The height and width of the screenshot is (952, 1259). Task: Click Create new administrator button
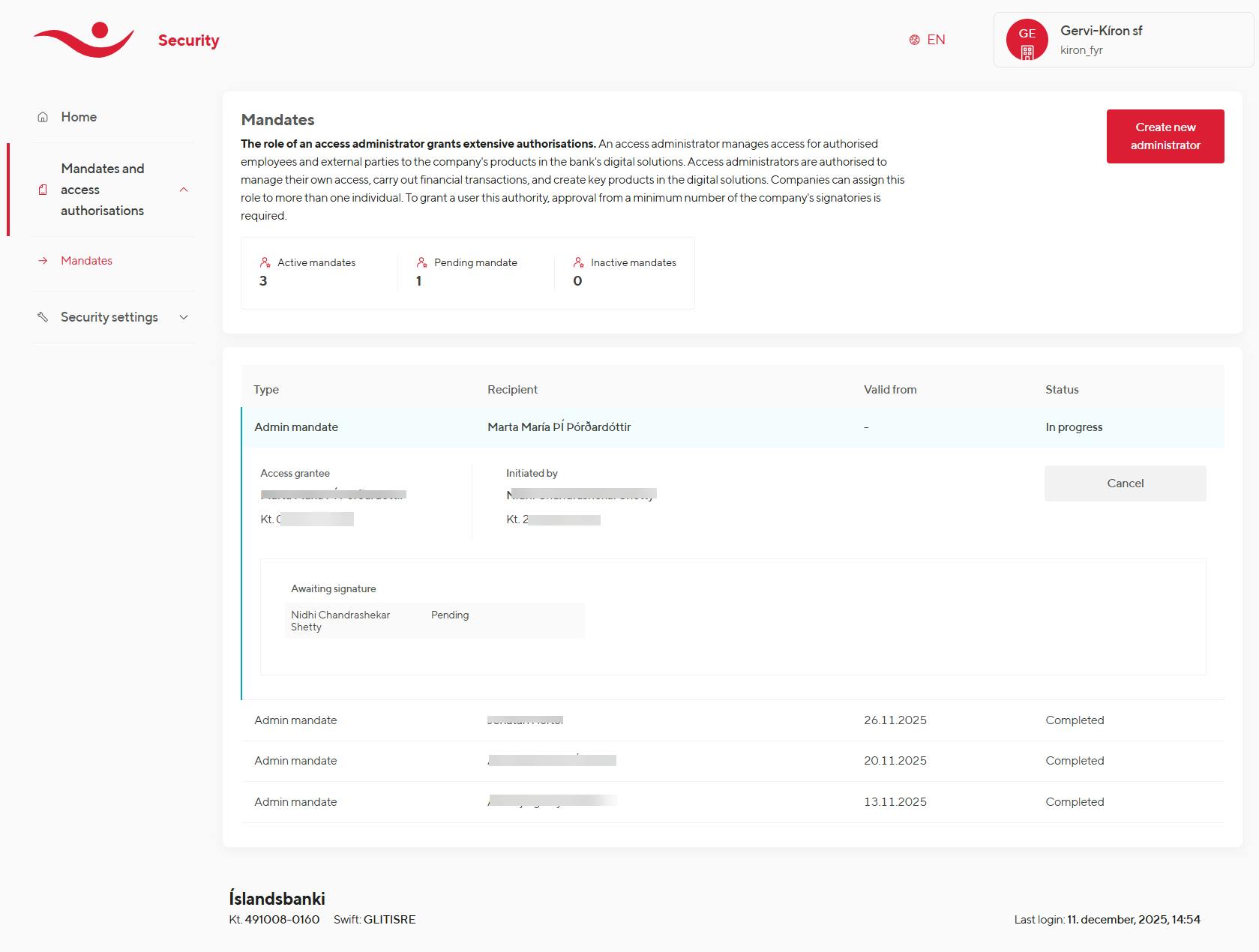(1165, 136)
